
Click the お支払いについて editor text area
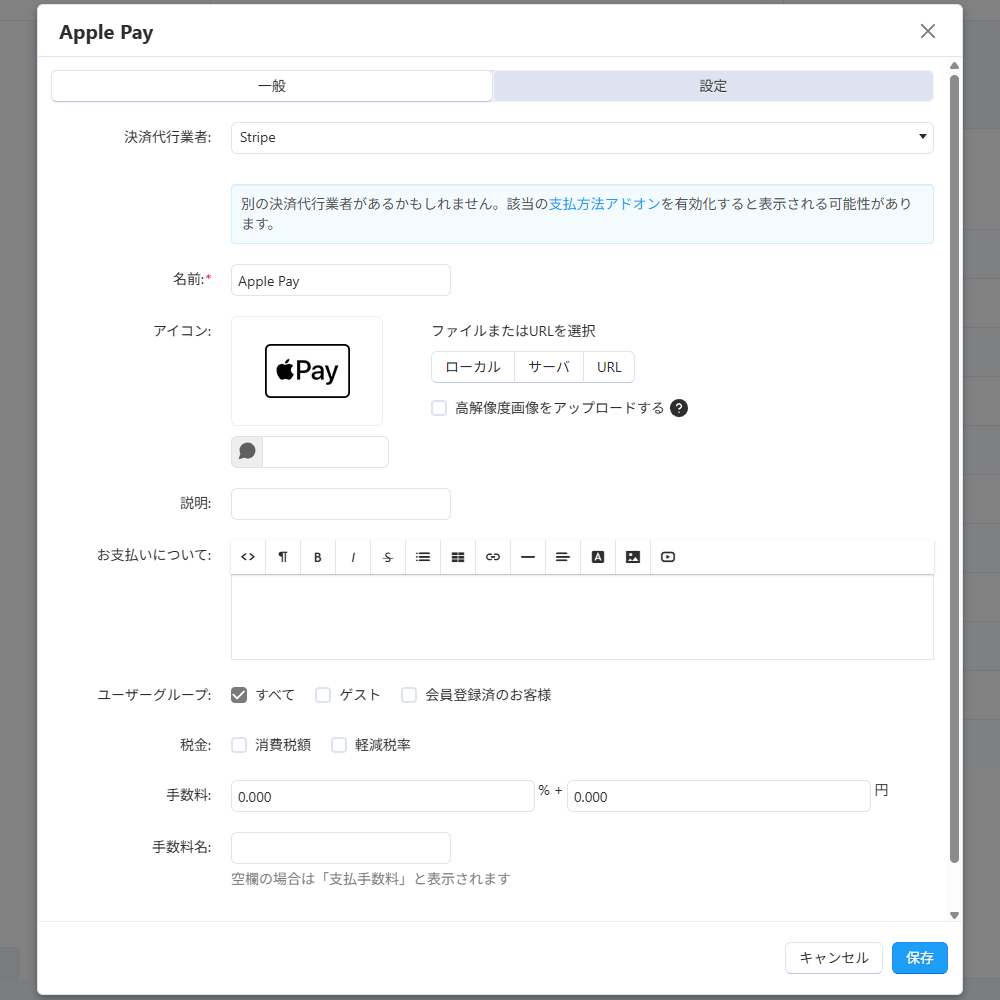pyautogui.click(x=582, y=617)
